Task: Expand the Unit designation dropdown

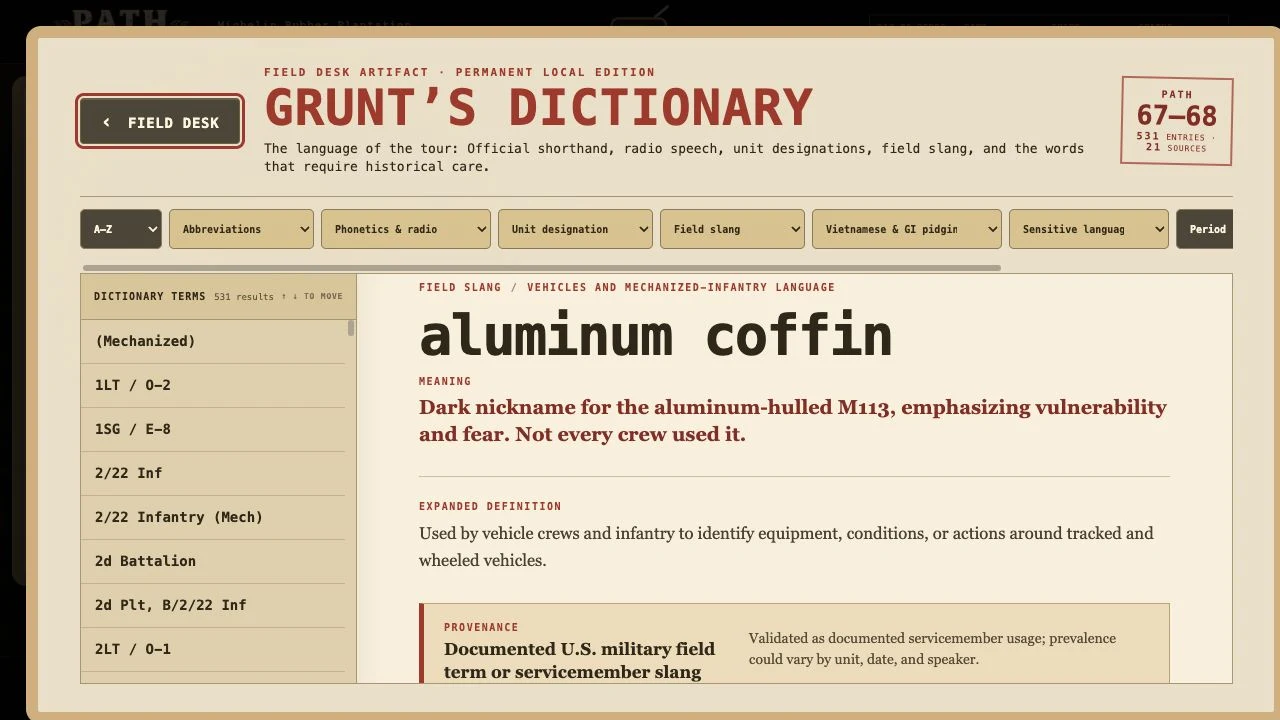Action: [x=575, y=229]
